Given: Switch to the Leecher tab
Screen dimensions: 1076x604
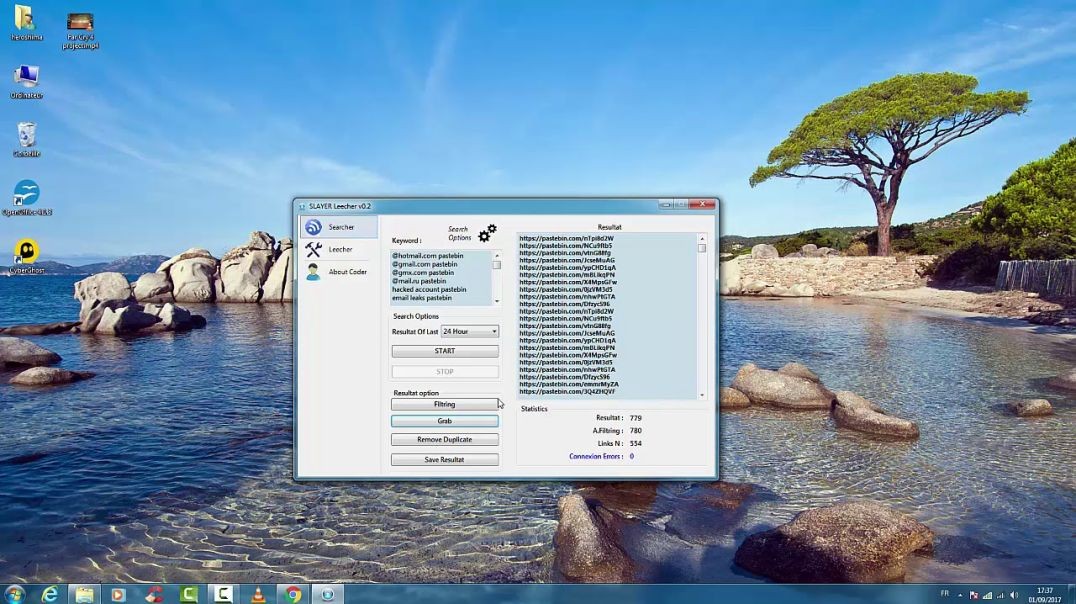Looking at the screenshot, I should tap(339, 250).
